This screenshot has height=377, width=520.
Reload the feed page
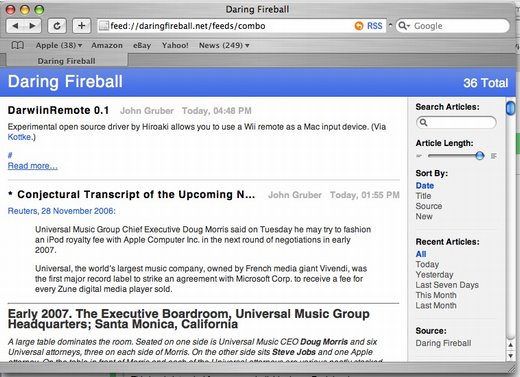tap(57, 26)
